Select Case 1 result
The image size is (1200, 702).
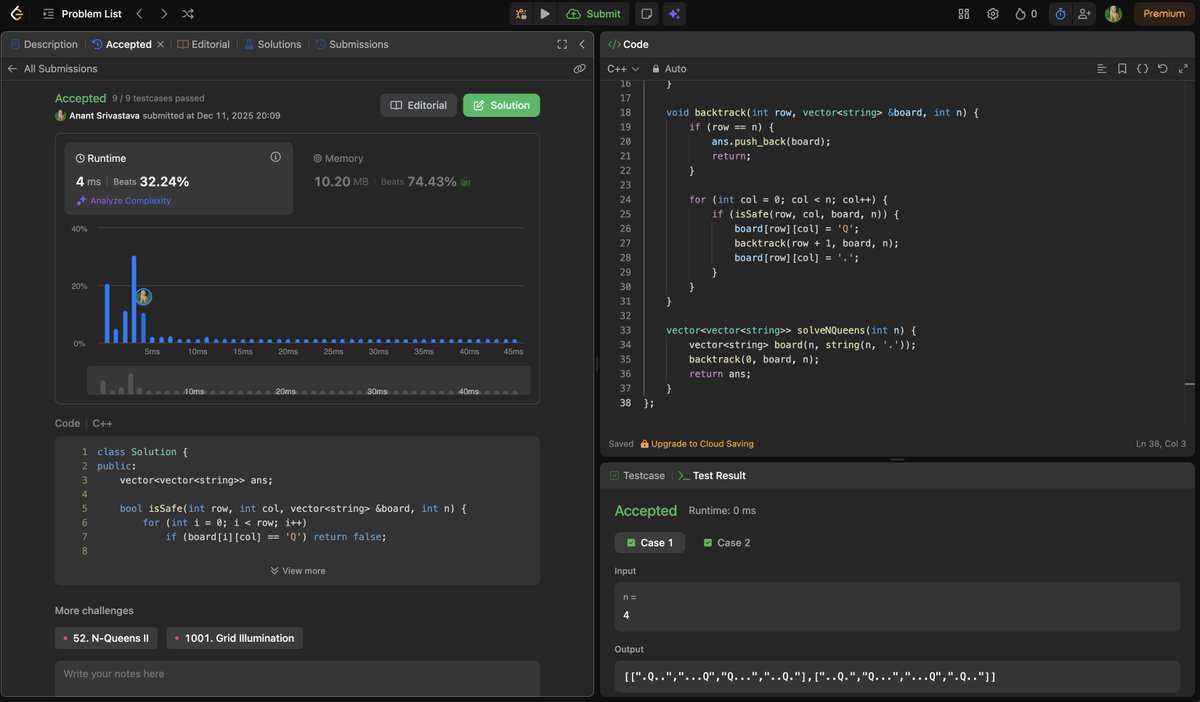click(x=650, y=543)
